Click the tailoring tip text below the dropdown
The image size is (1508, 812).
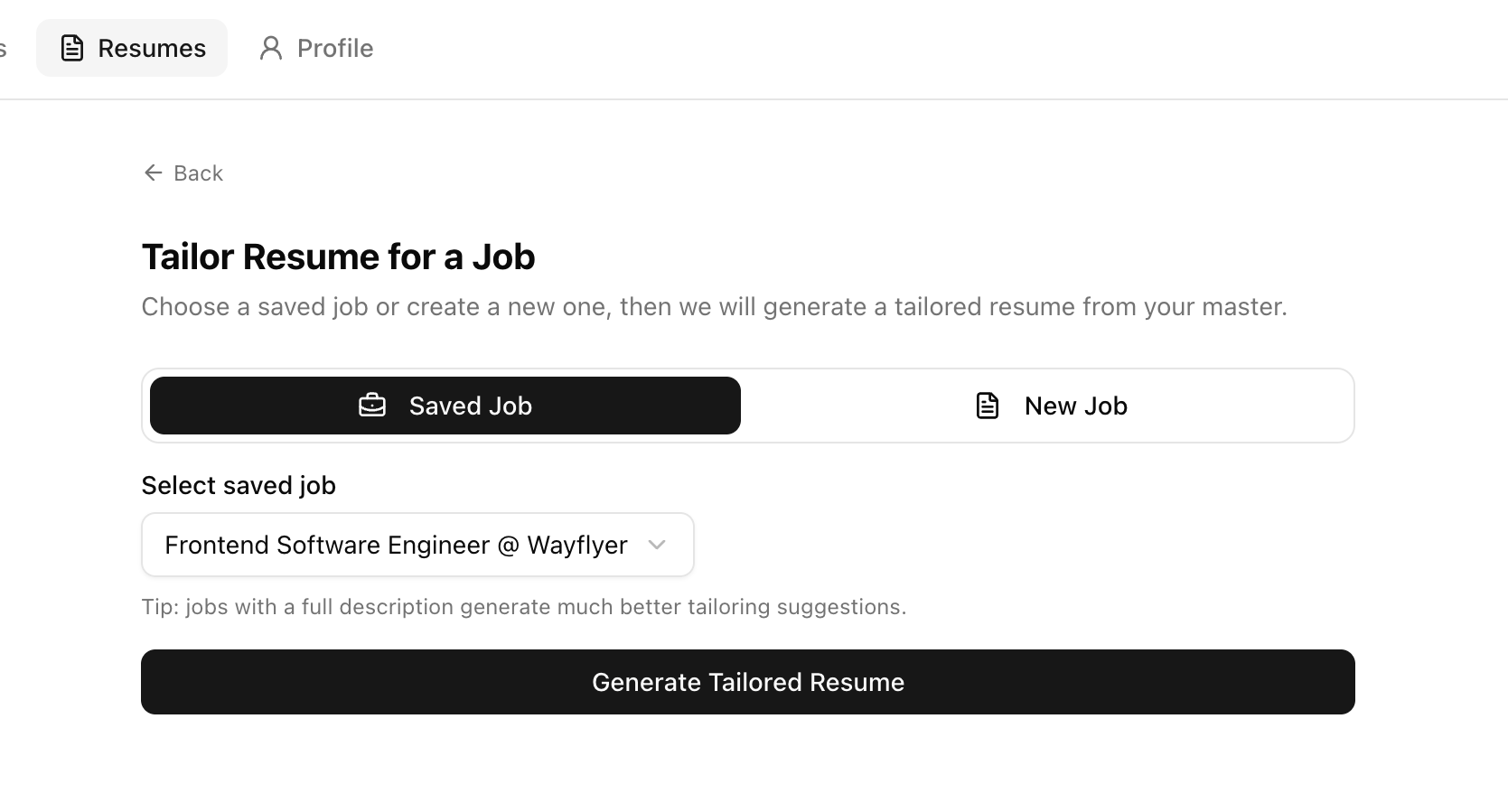pos(524,606)
